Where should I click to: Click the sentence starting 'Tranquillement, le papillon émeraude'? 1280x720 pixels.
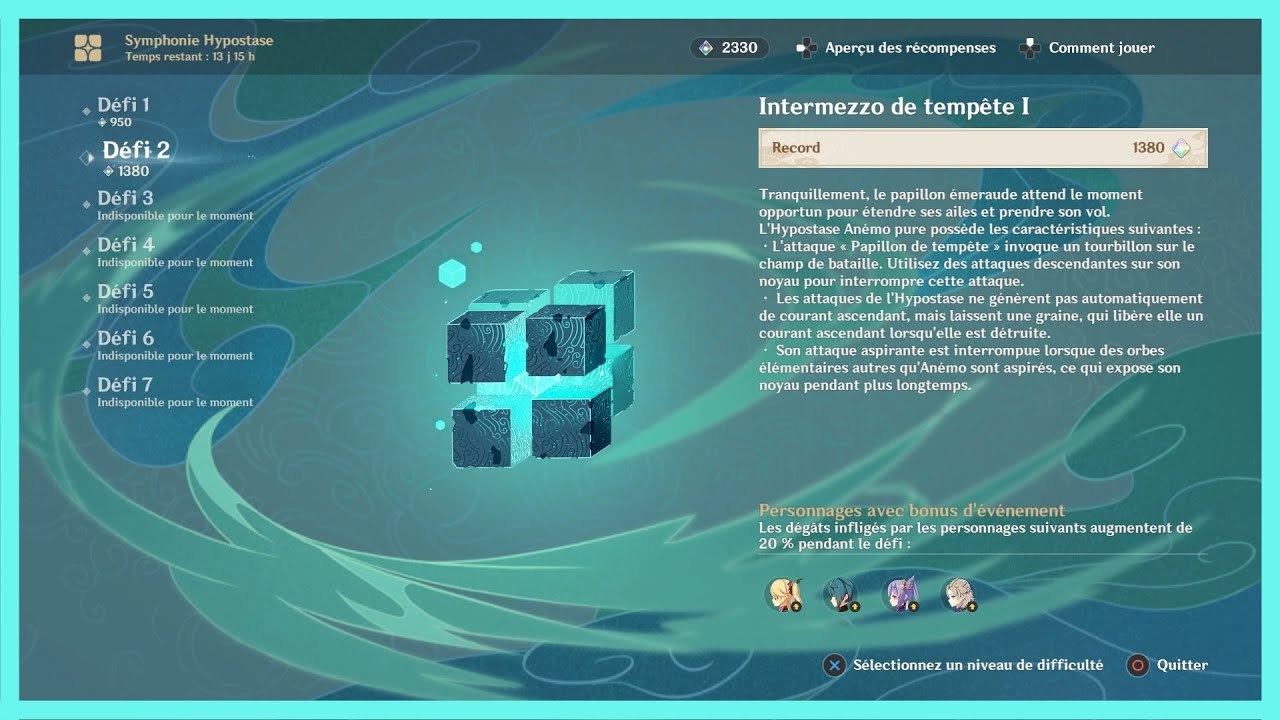click(x=951, y=203)
